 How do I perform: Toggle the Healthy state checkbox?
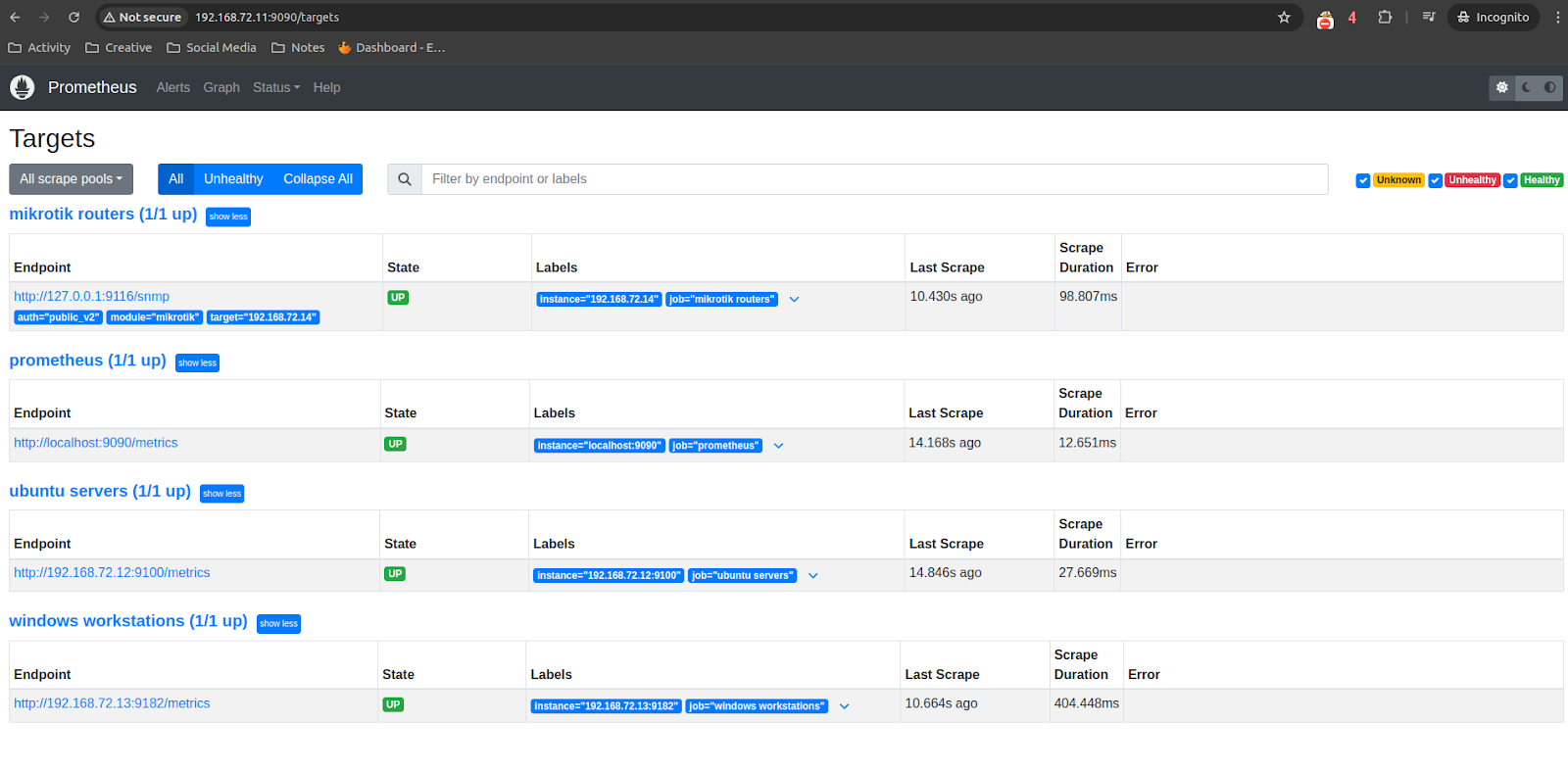[x=1510, y=180]
